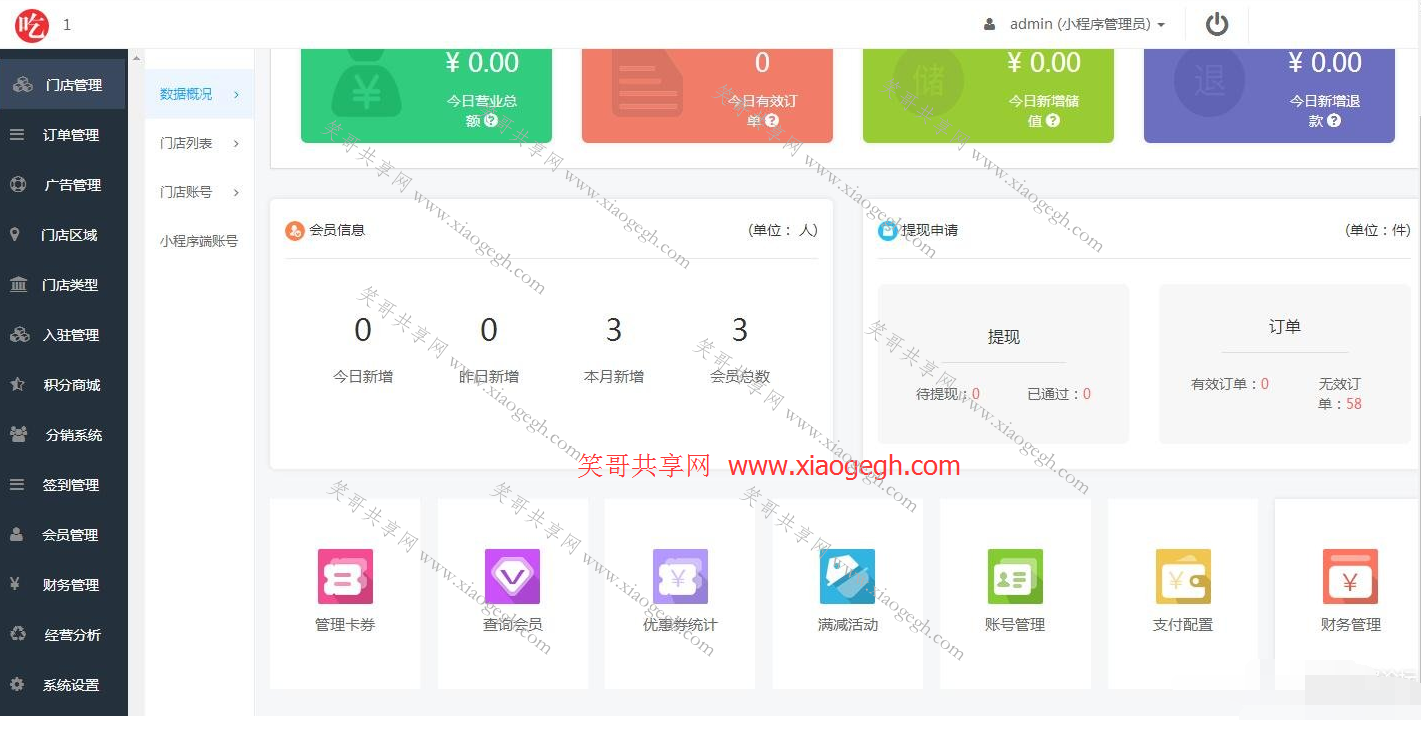This screenshot has height=734, width=1421.
Task: Click the help icon next to 今日新增储值
Action: 1053,120
